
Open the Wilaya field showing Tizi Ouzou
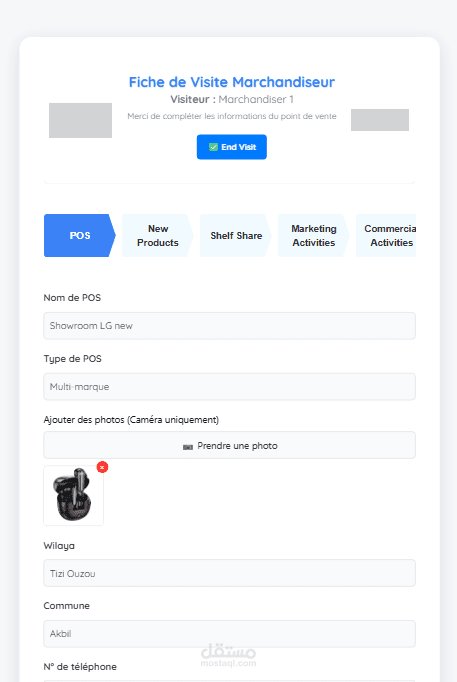[230, 573]
